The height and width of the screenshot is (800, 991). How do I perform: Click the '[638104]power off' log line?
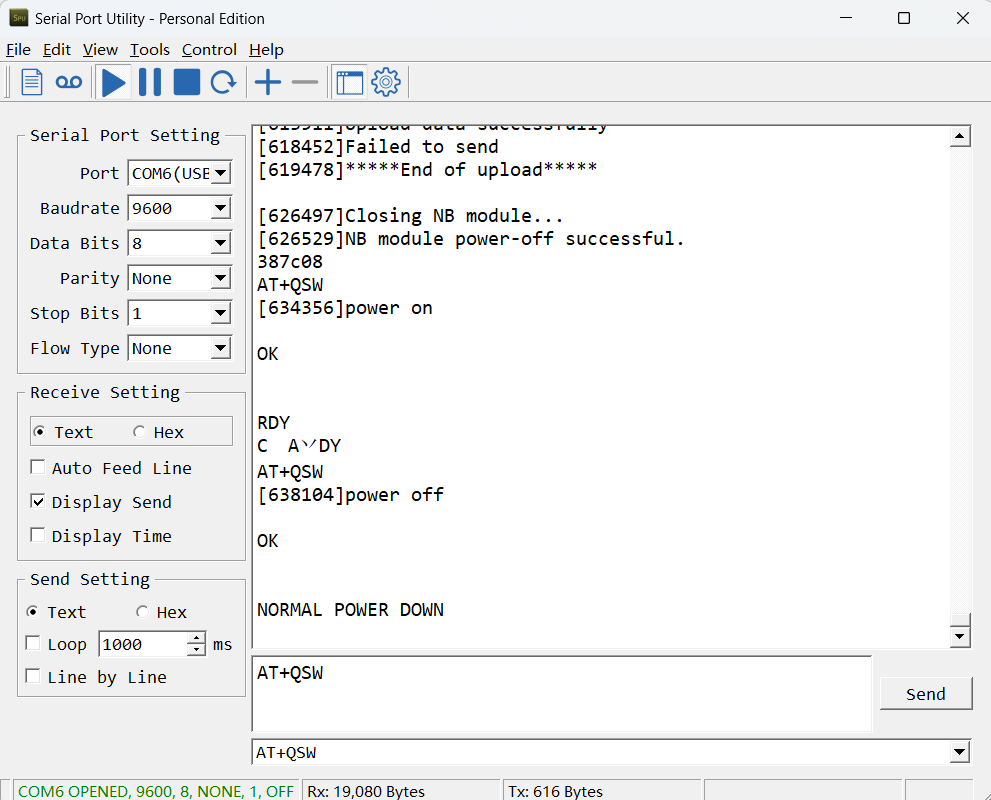click(350, 495)
